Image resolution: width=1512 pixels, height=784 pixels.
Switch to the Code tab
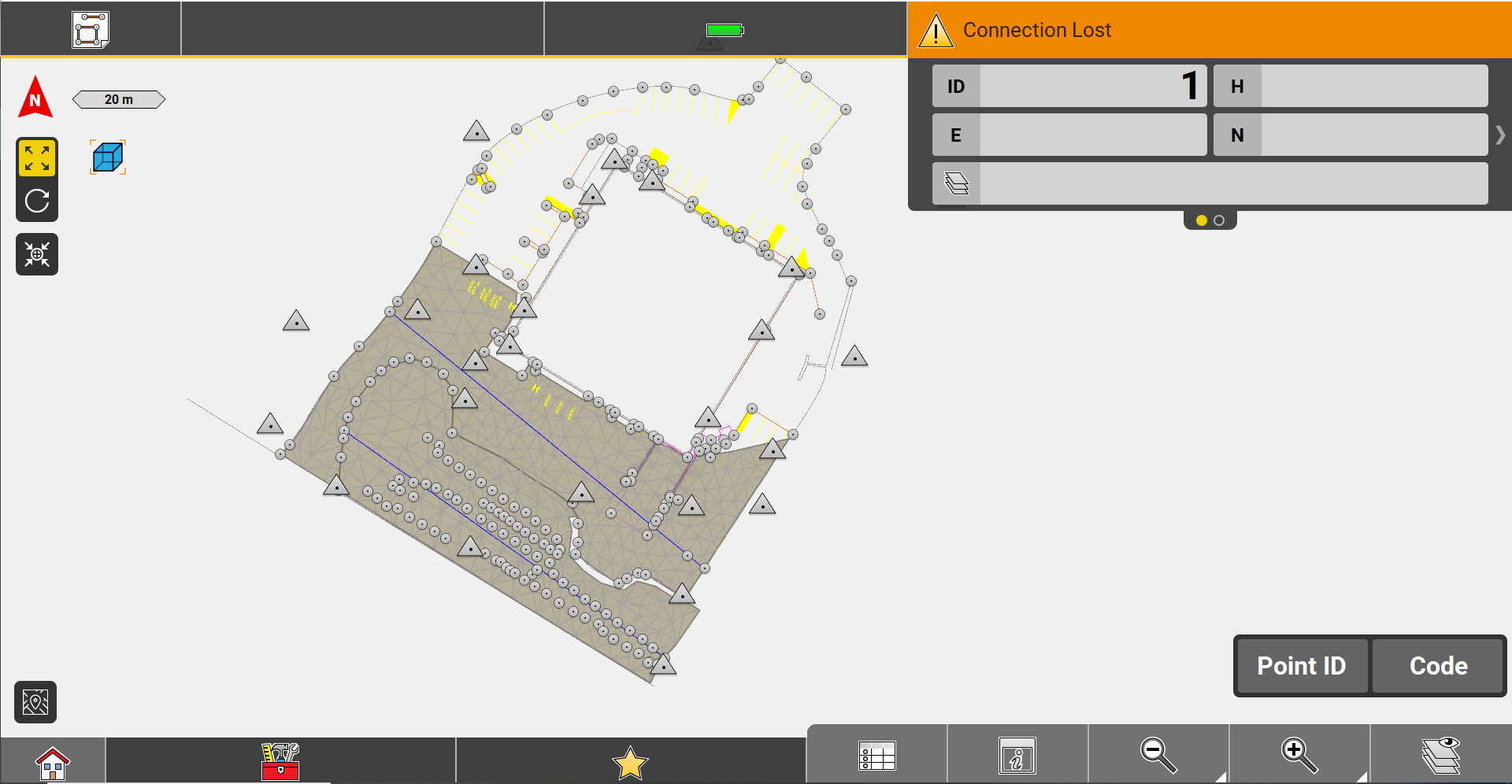point(1438,666)
